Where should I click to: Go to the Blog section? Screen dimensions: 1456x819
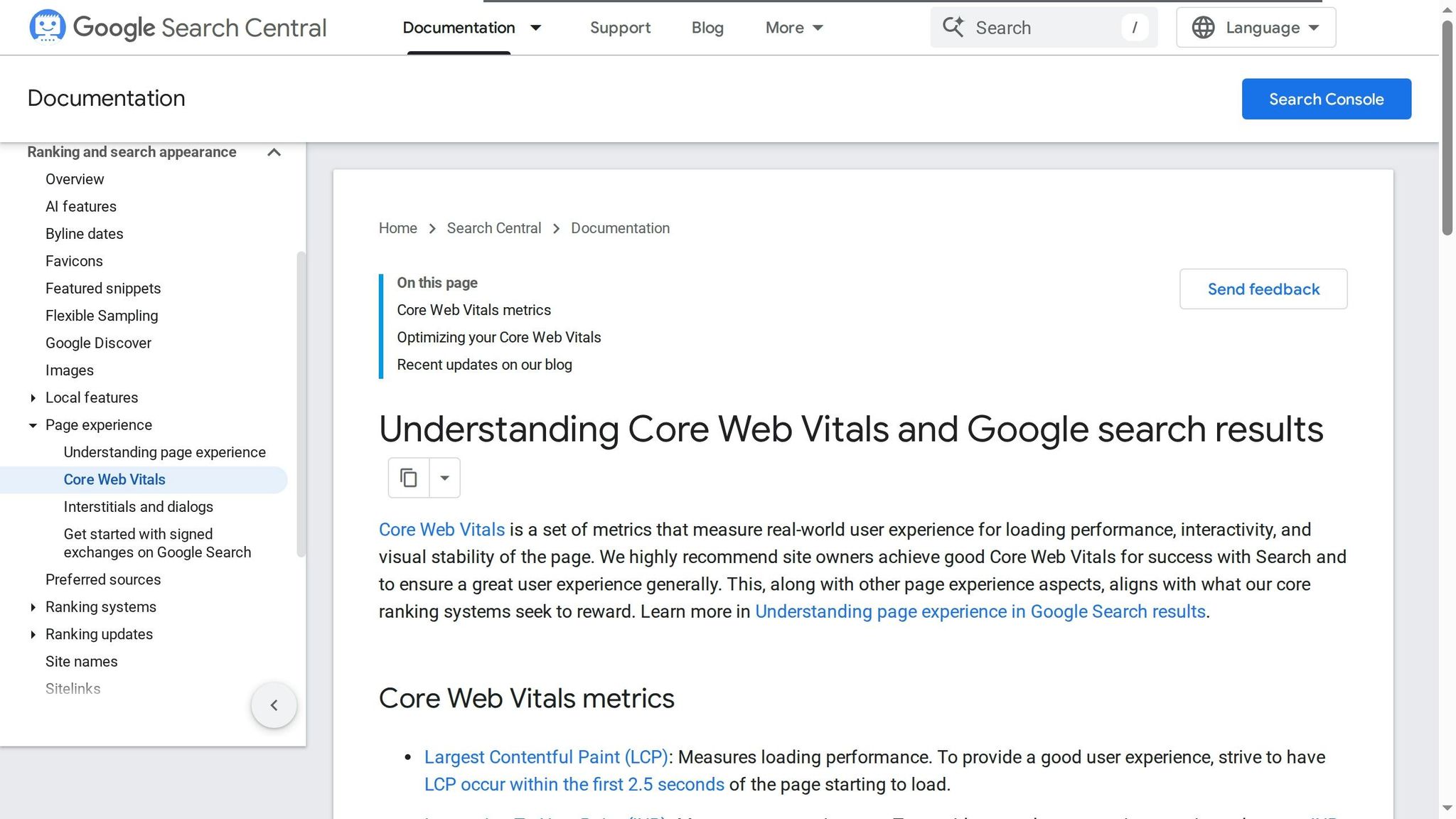pos(707,28)
